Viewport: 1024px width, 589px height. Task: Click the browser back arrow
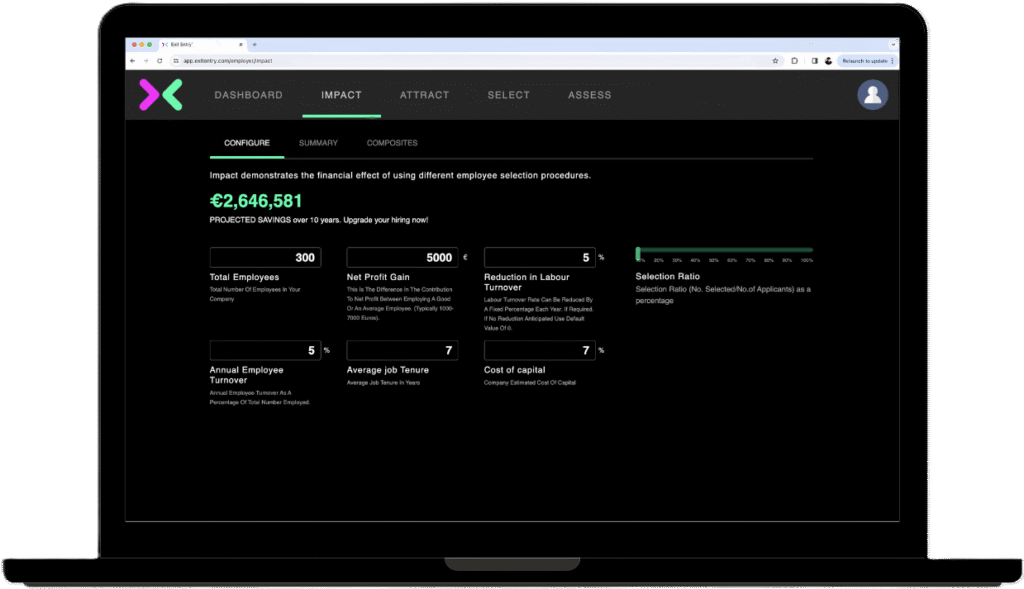click(134, 61)
